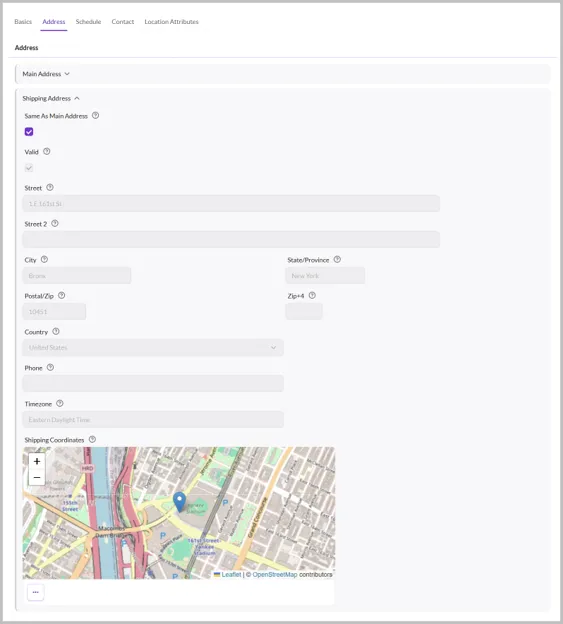The height and width of the screenshot is (624, 563).
Task: Click the ellipsis button below the map
Action: tap(35, 592)
